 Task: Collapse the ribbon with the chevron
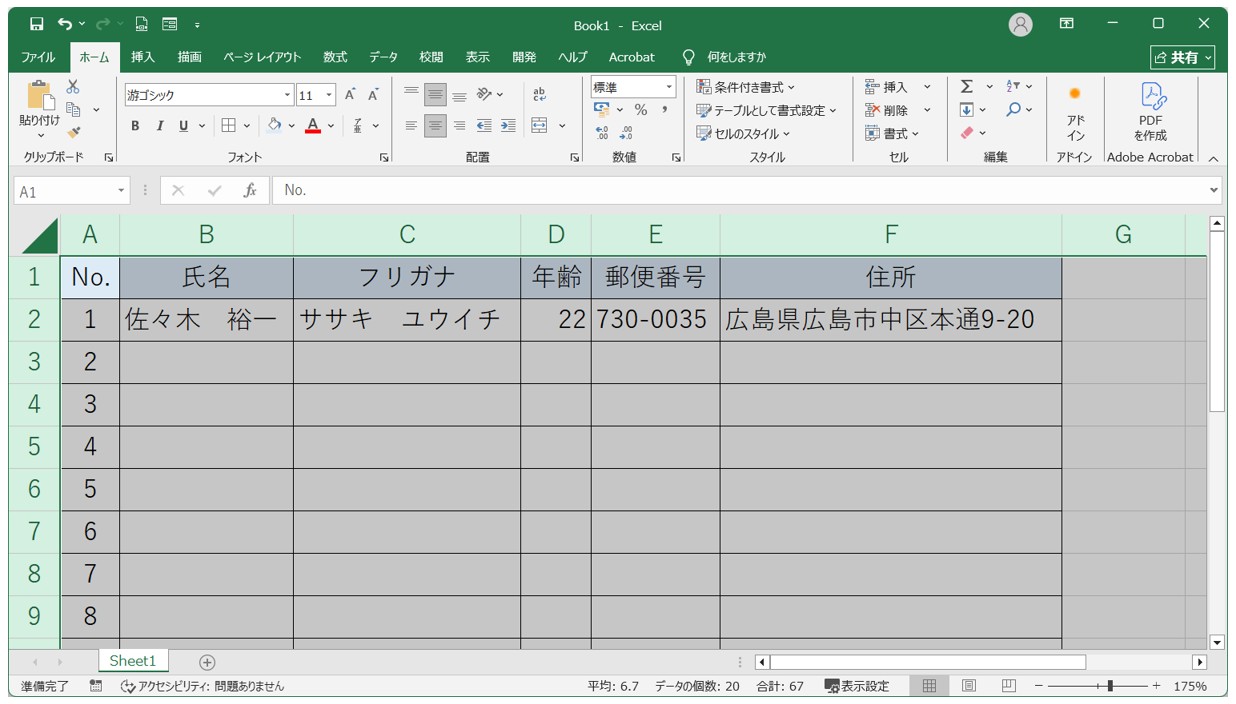1213,158
